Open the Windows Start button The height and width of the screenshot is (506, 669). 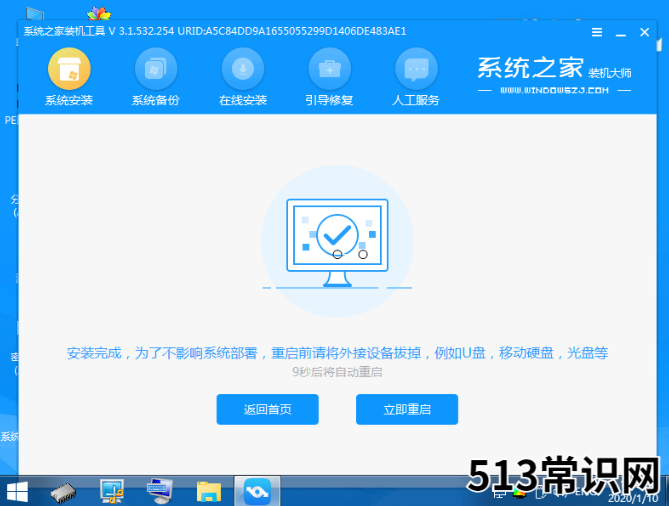coord(17,491)
